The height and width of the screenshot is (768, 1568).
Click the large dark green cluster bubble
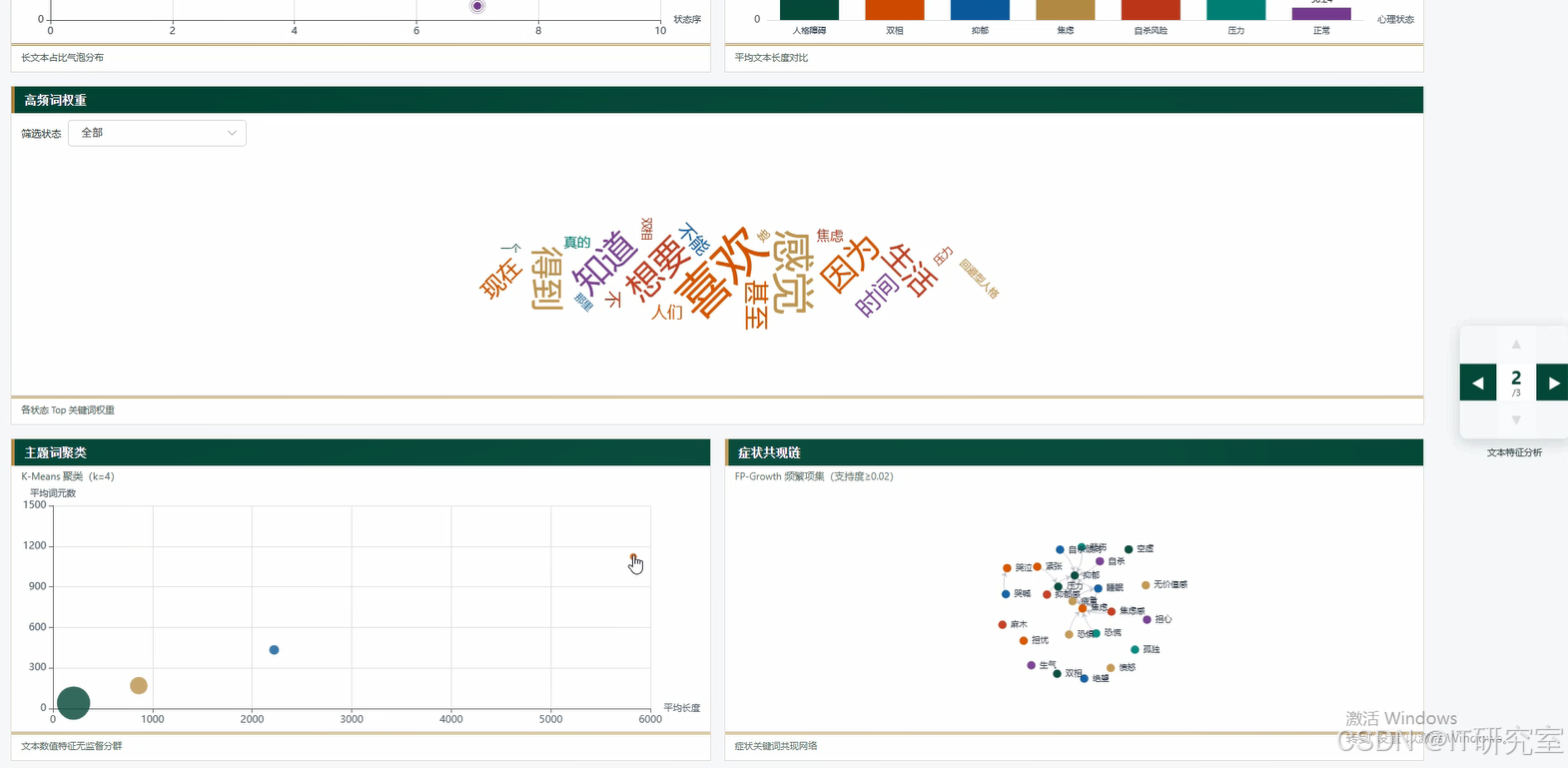tap(73, 703)
